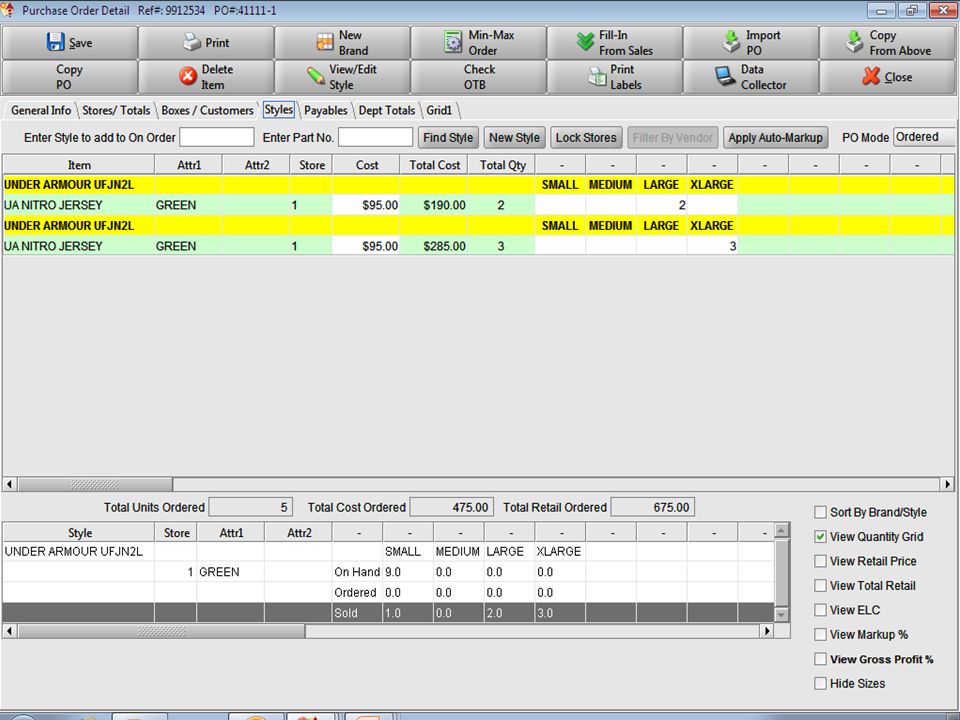The image size is (960, 720).
Task: Click the style grid scroll up arrow
Action: point(781,530)
